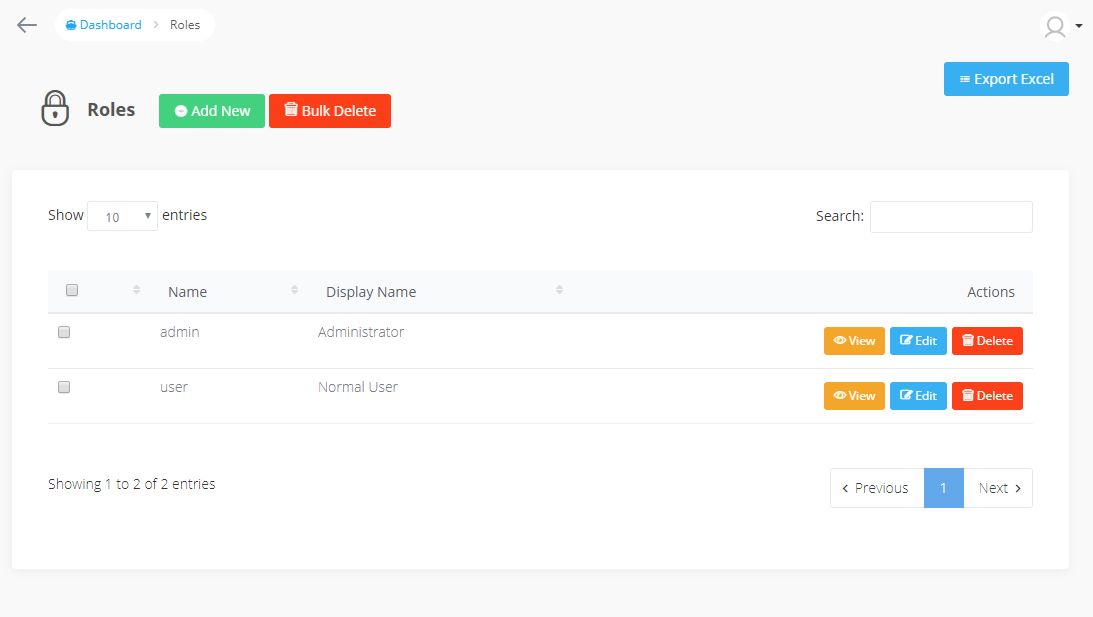This screenshot has height=617, width=1093.
Task: Toggle the select-all header checkbox
Action: [x=72, y=290]
